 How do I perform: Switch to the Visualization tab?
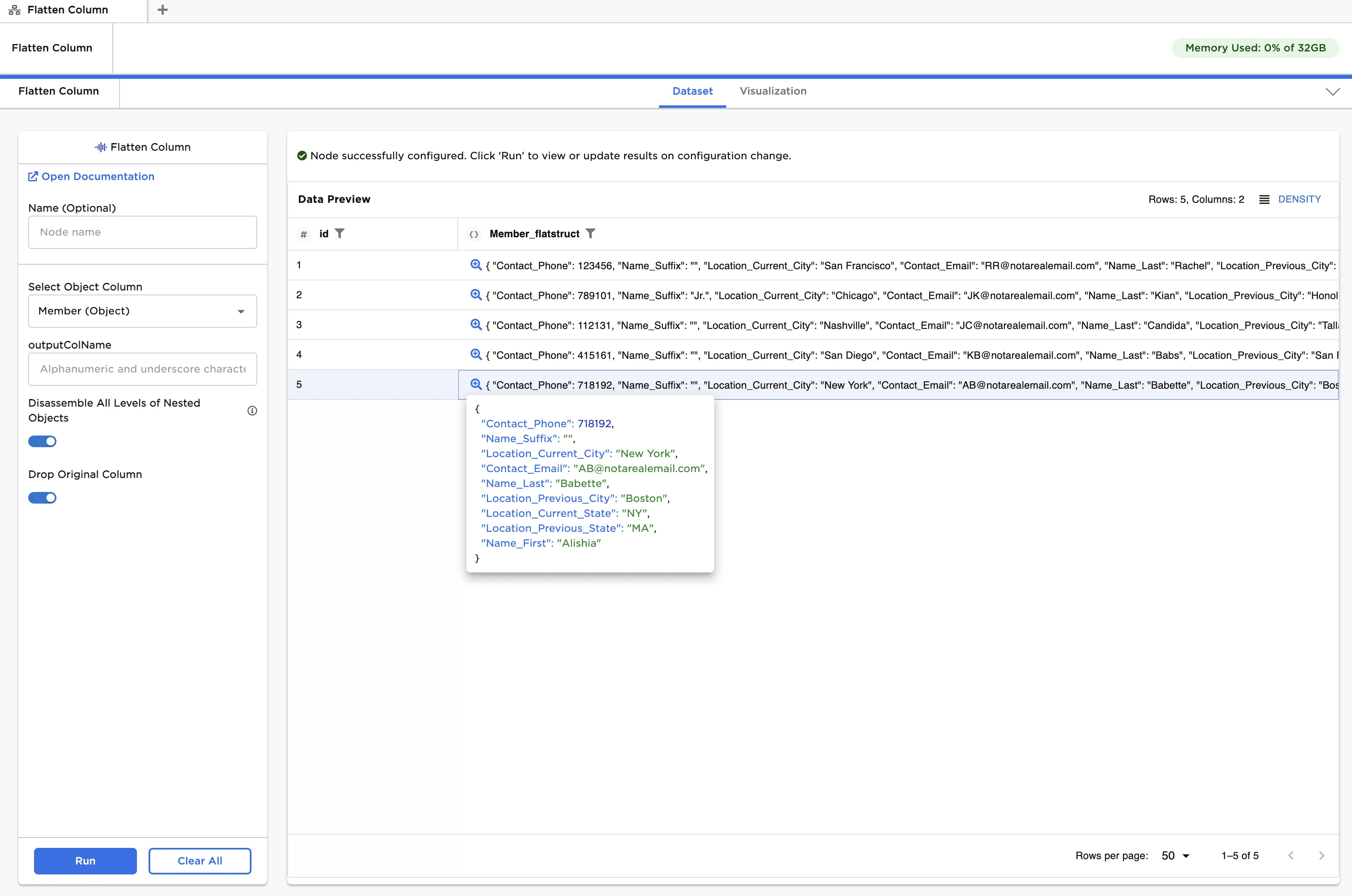(773, 91)
